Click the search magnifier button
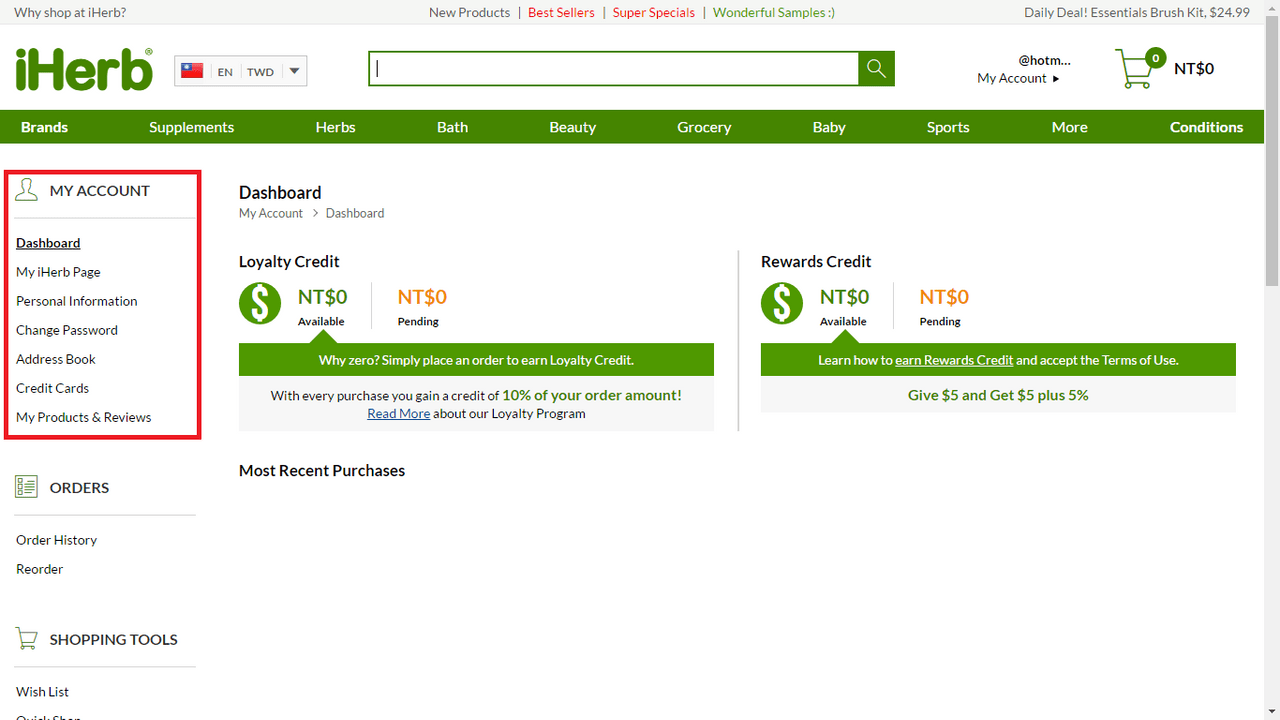1280x720 pixels. (x=876, y=68)
